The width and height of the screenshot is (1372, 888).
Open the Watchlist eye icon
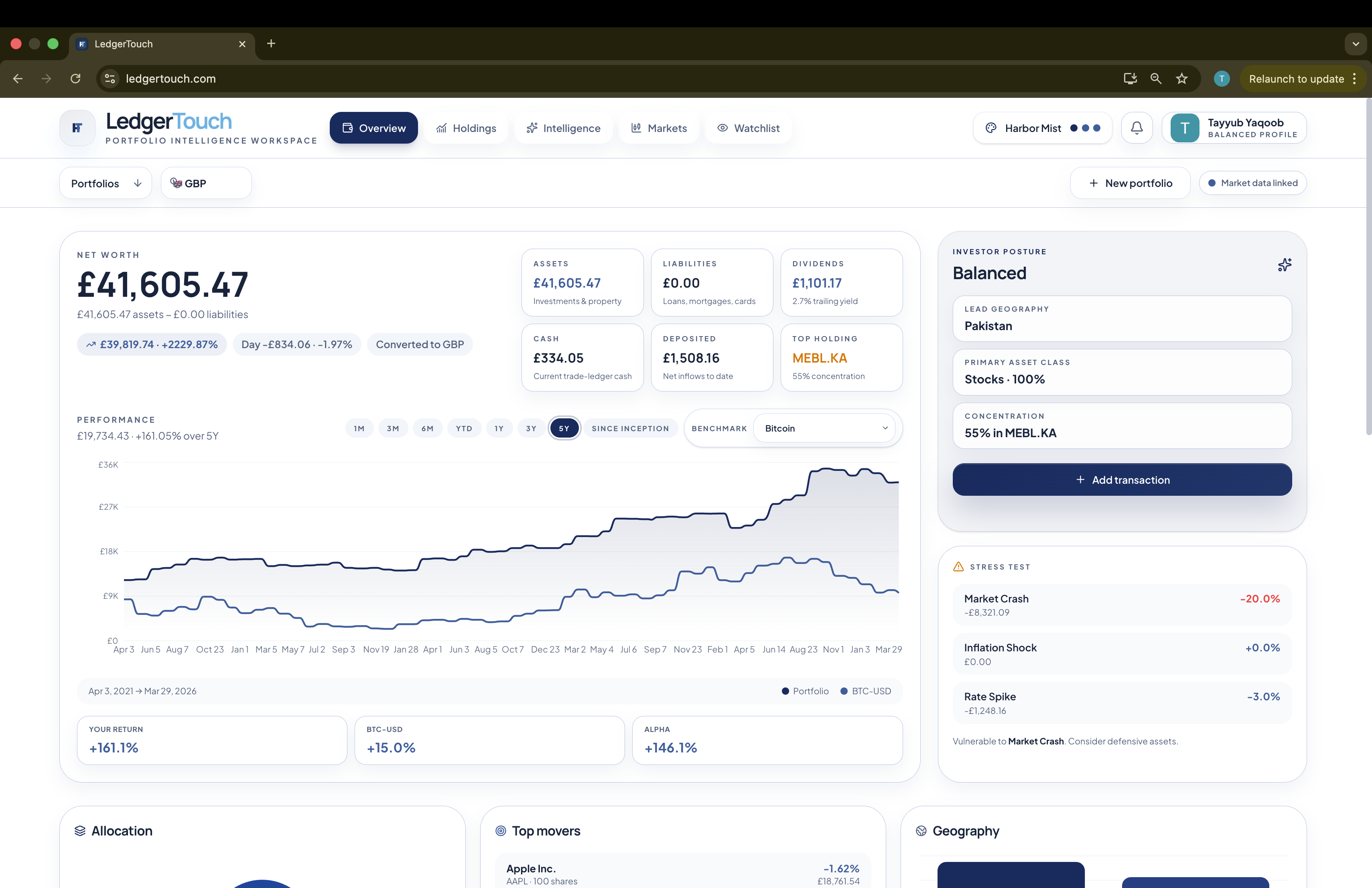point(723,128)
